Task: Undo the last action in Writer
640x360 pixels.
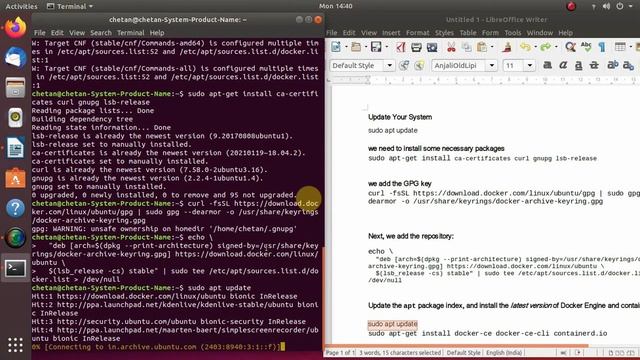Action: point(525,47)
